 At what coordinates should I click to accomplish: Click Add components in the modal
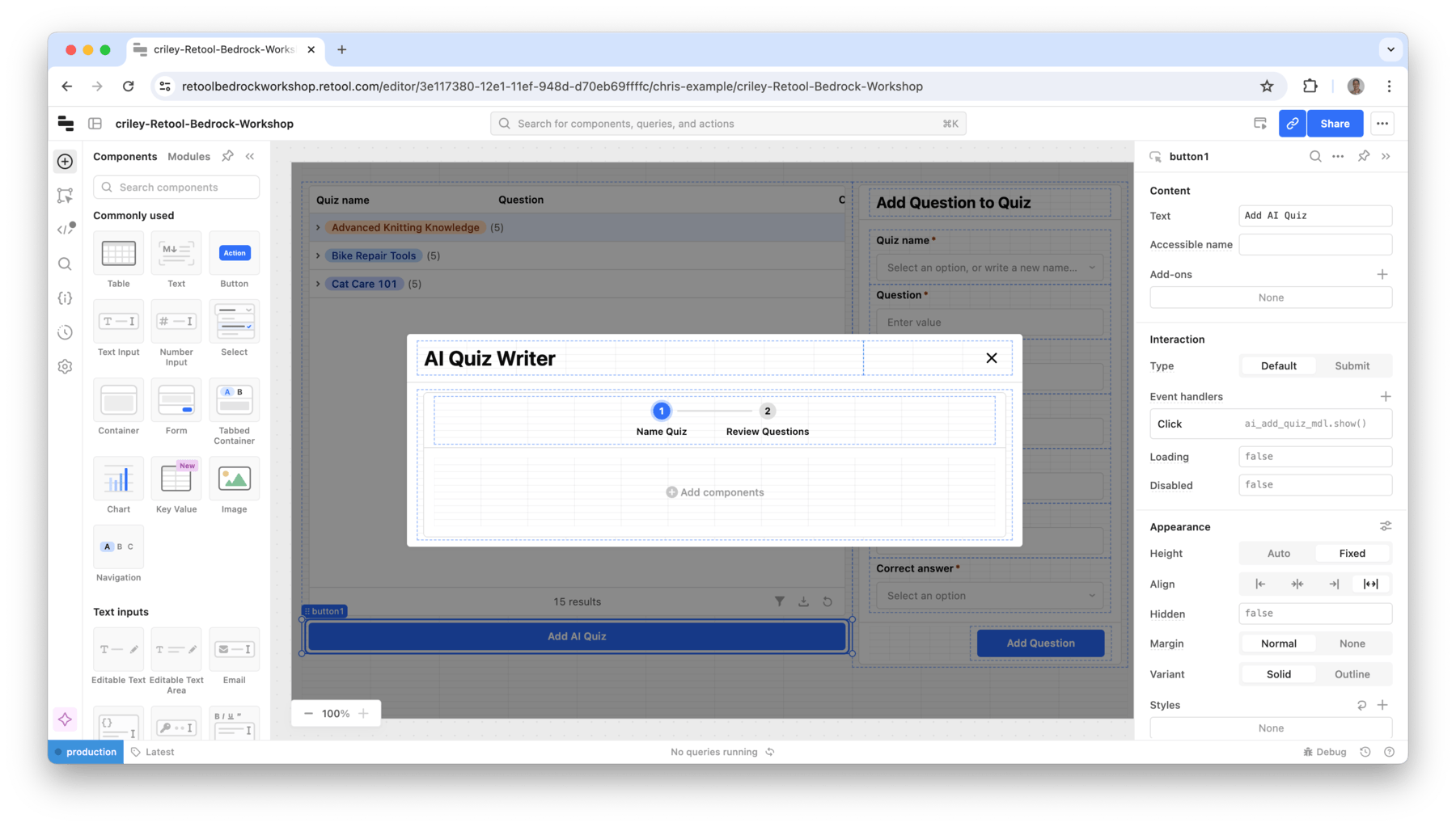[715, 492]
